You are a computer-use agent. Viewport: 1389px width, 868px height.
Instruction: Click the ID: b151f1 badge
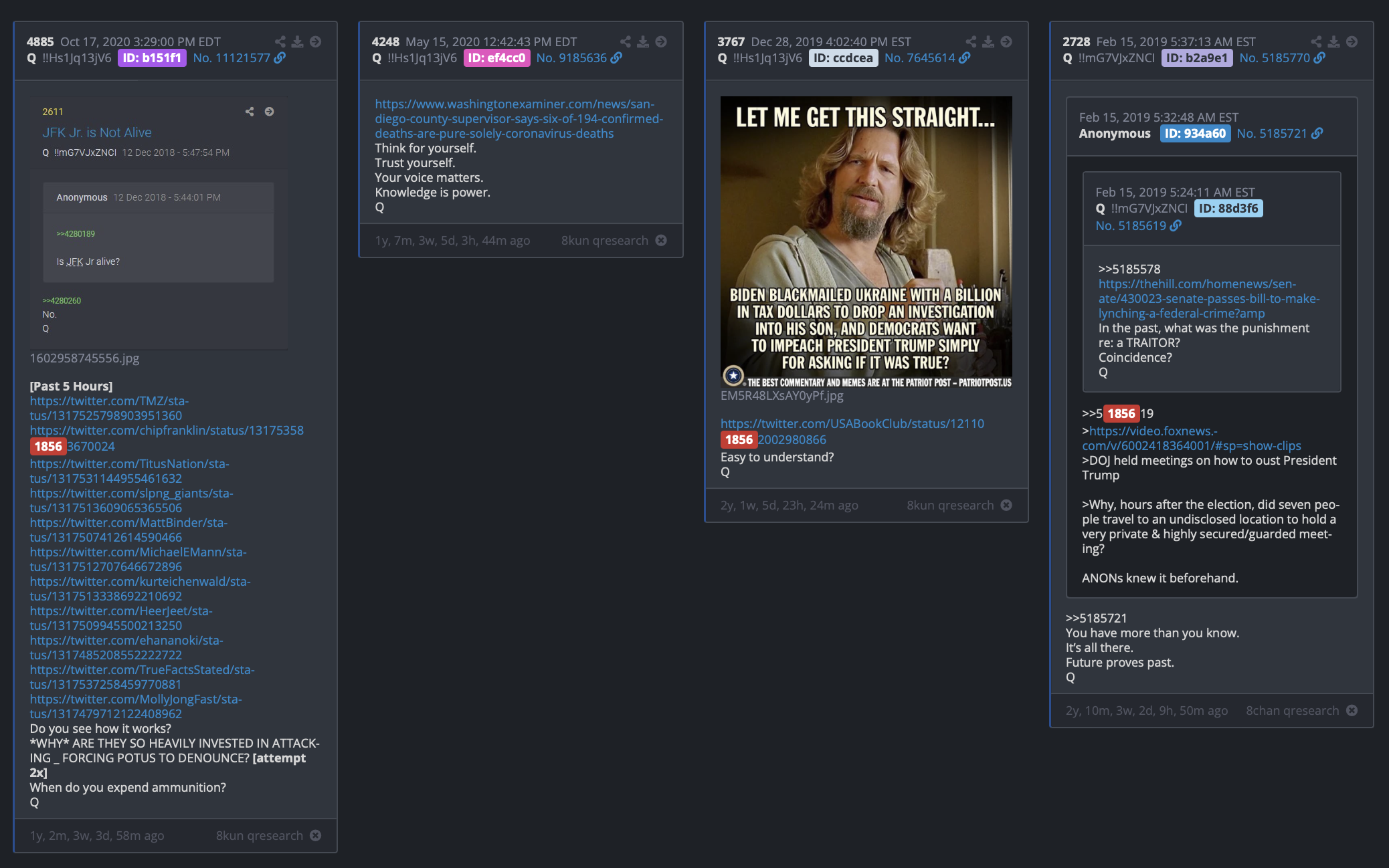point(152,58)
